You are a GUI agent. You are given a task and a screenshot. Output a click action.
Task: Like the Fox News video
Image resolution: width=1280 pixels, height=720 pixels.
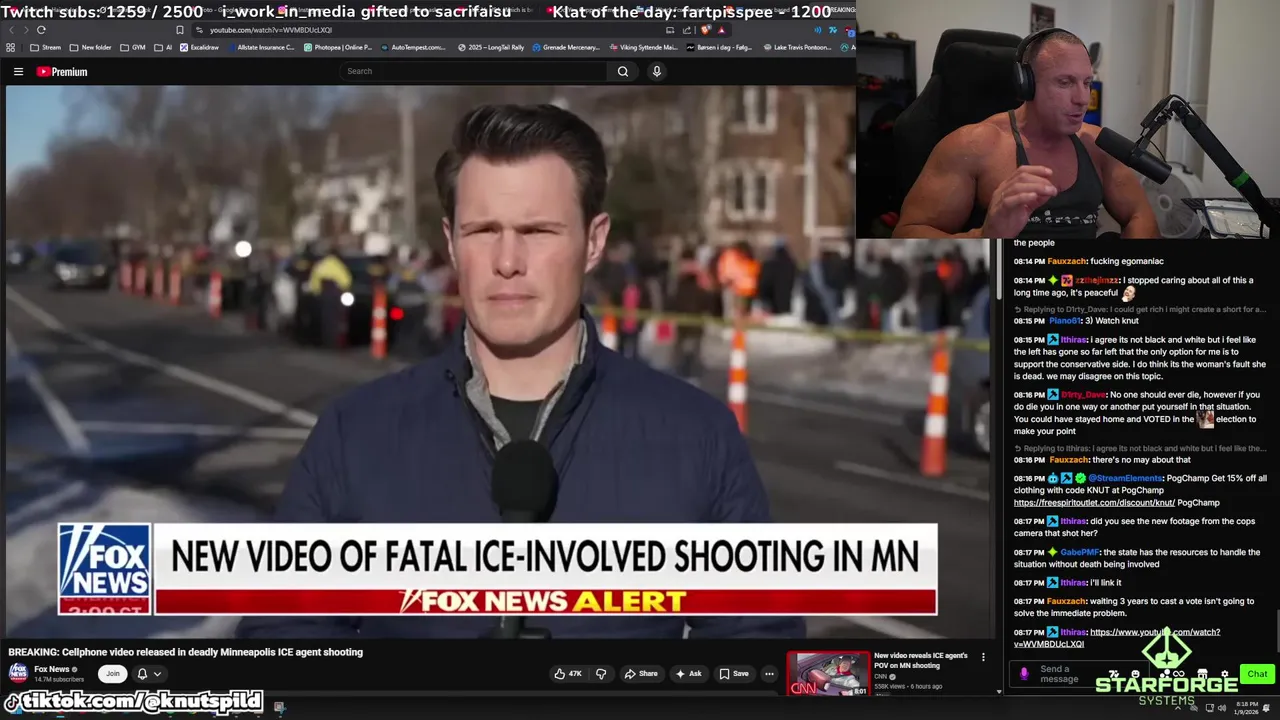568,674
